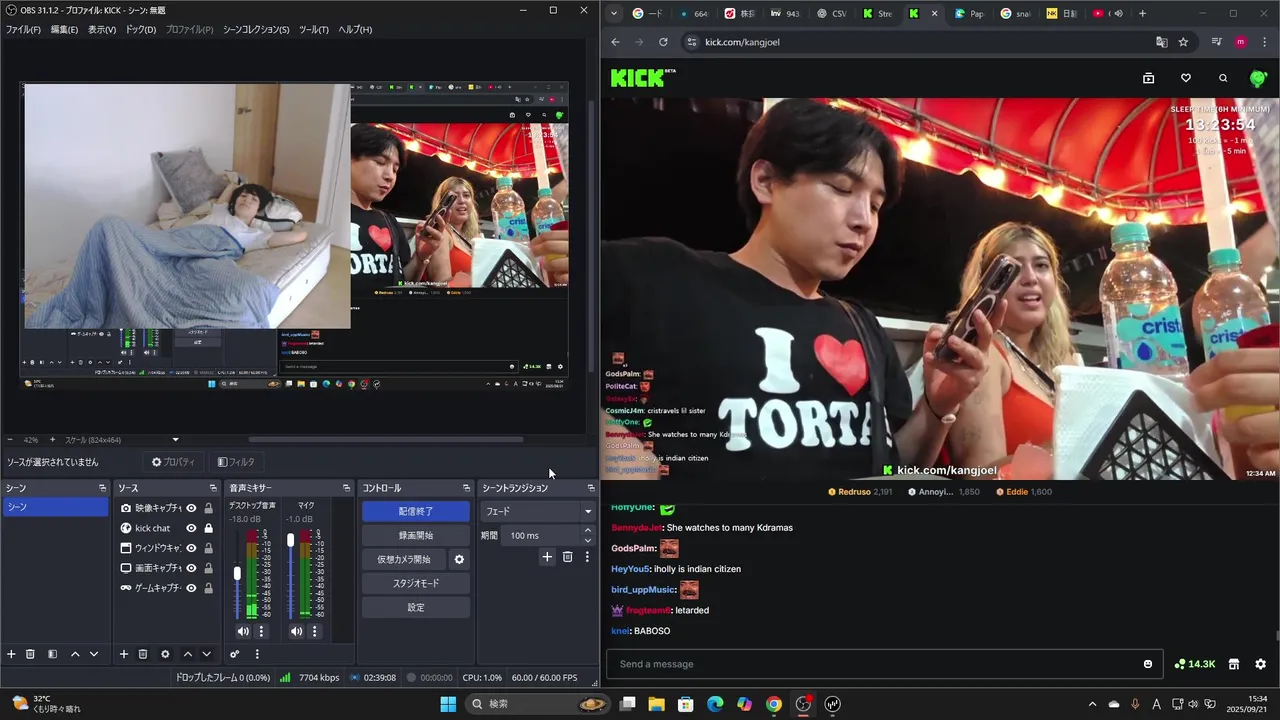Unlock the kick chat source
This screenshot has height=720, width=1280.
(208, 528)
